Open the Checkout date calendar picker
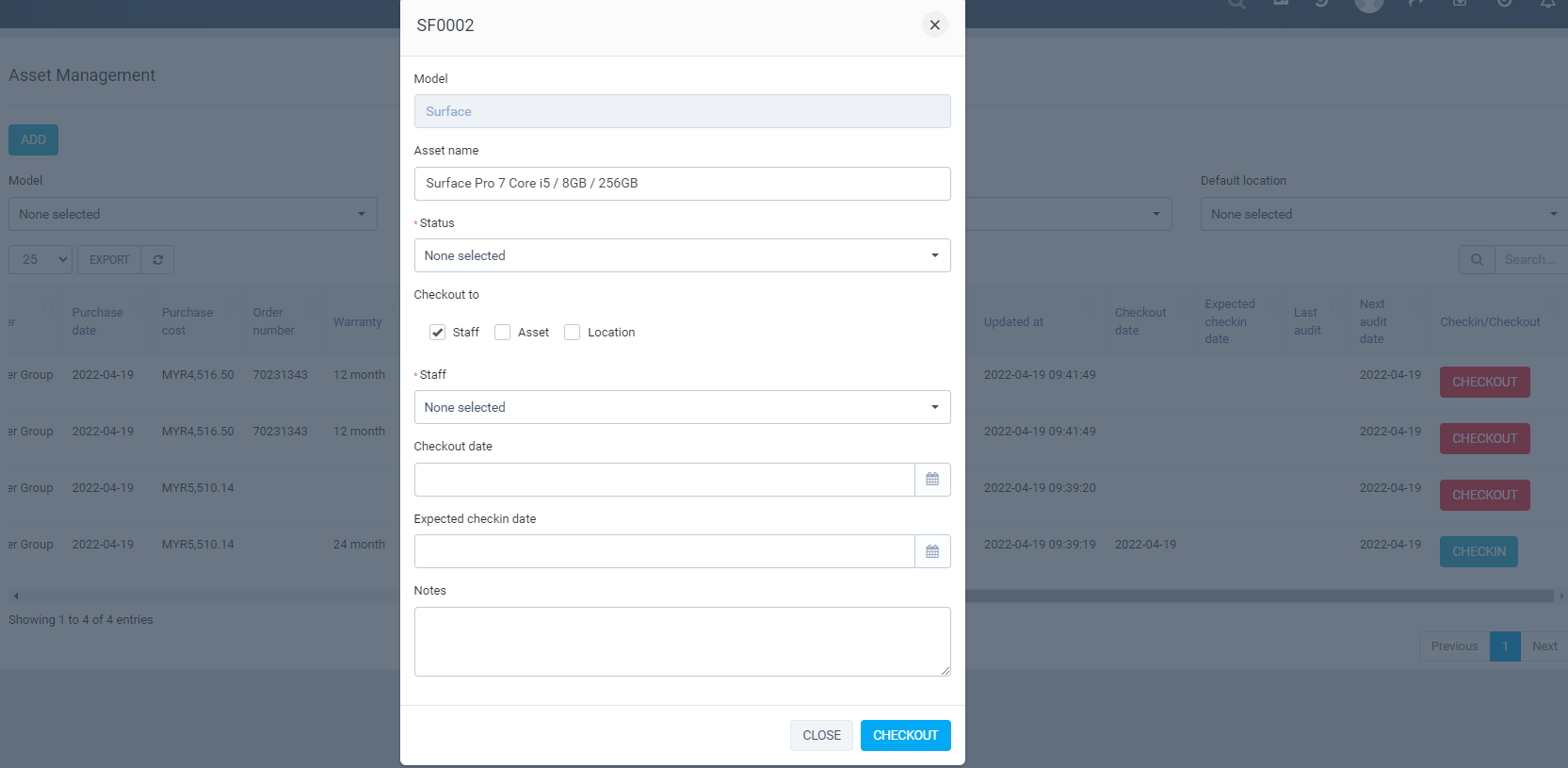 [x=932, y=480]
